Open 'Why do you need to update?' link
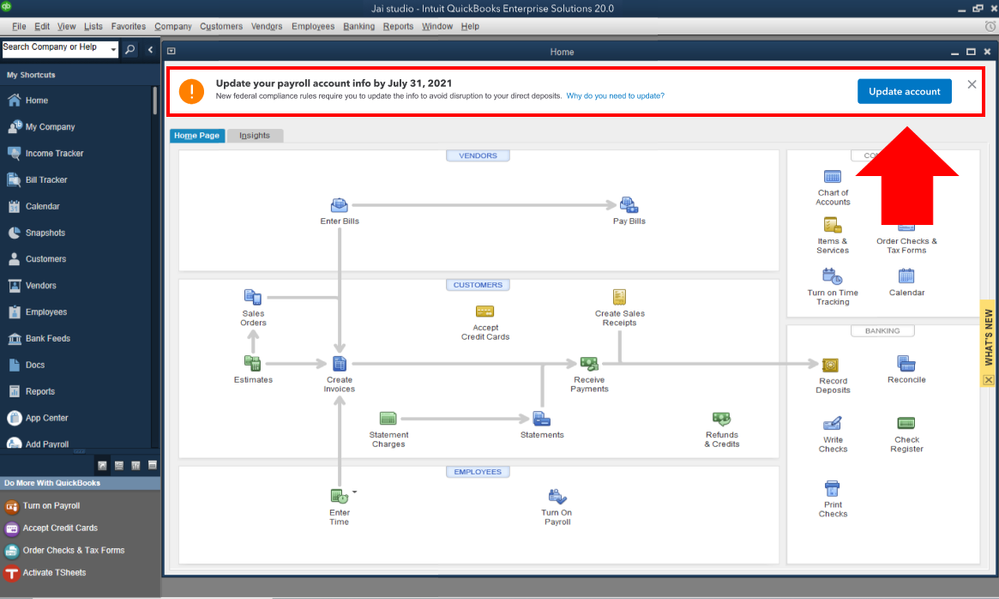Image resolution: width=999 pixels, height=599 pixels. 615,96
